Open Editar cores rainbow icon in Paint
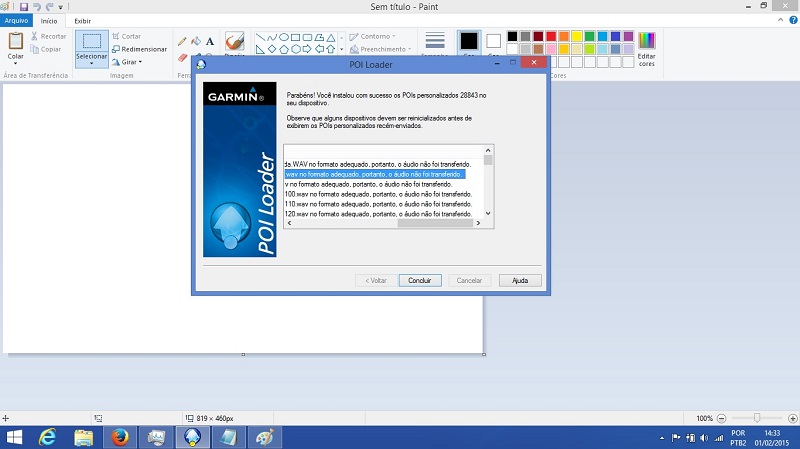This screenshot has width=800, height=449. point(646,40)
